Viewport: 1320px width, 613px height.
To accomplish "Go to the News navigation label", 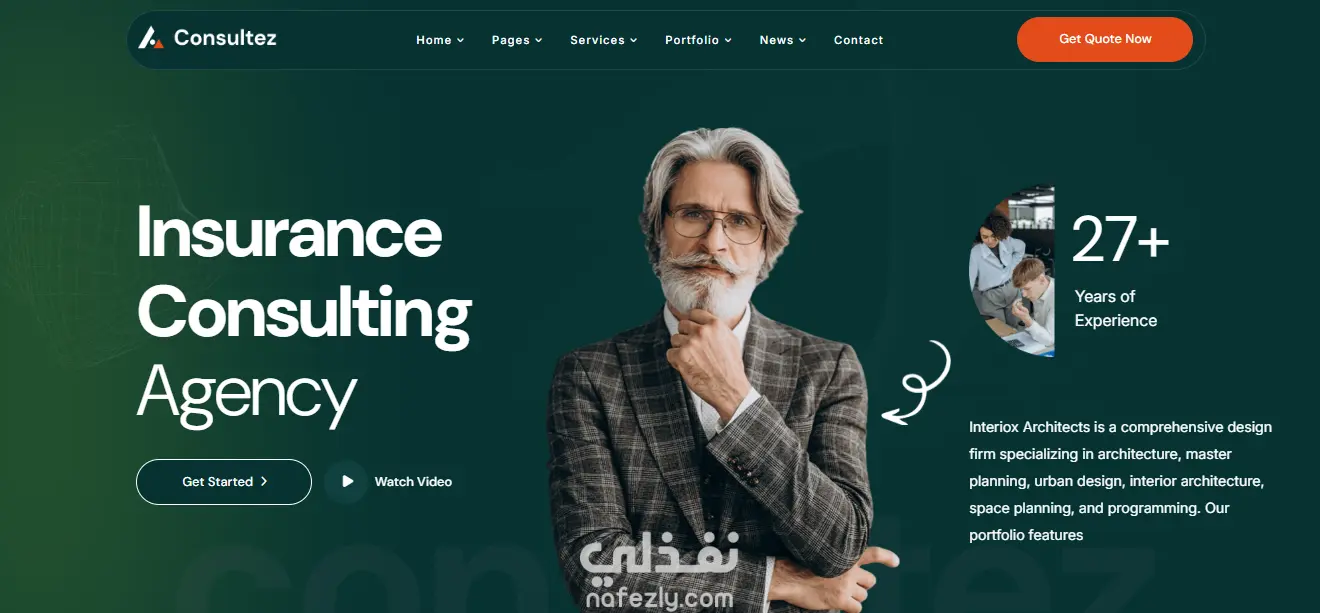I will click(x=776, y=40).
